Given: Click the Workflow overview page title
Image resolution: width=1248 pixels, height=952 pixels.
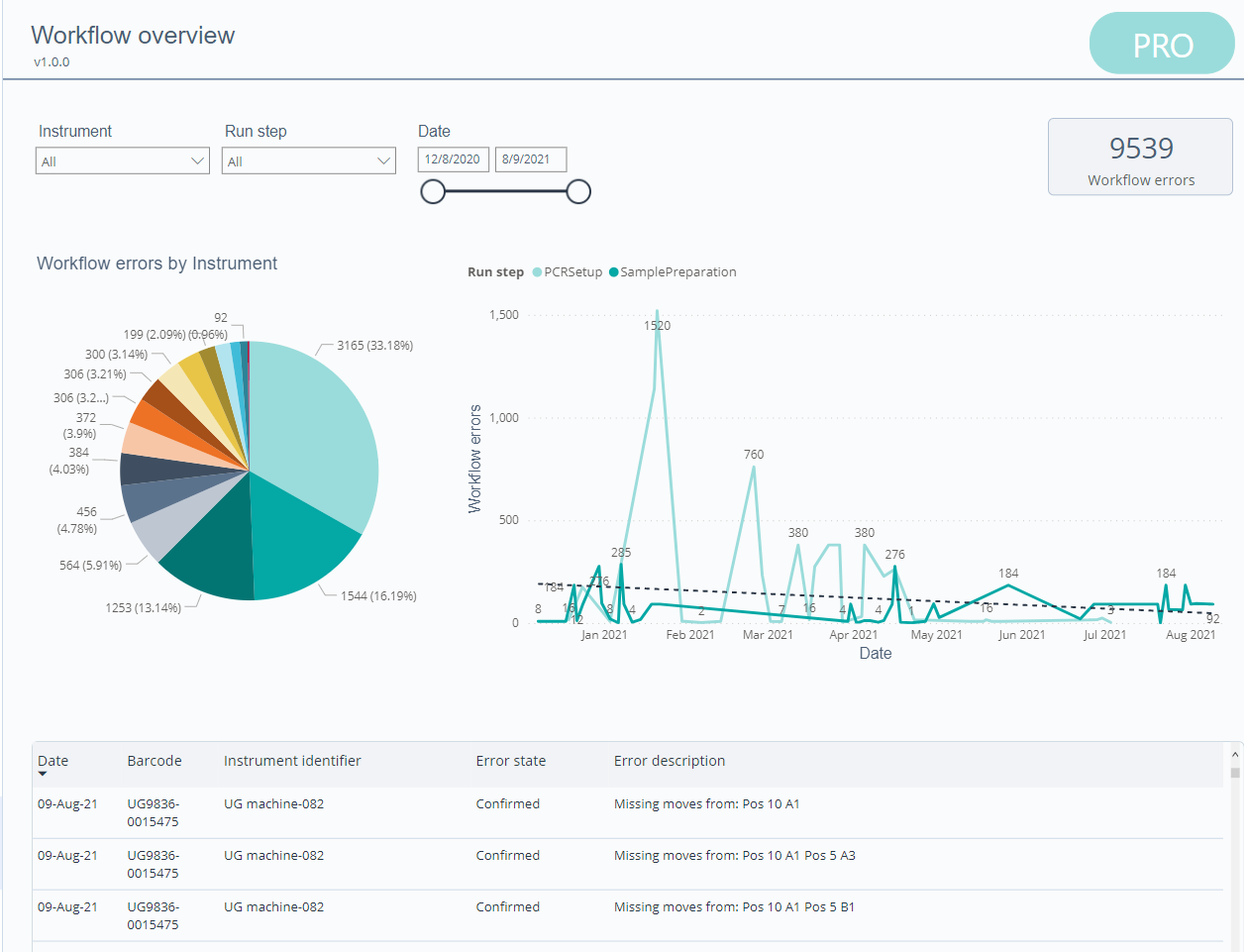Looking at the screenshot, I should click(x=133, y=36).
